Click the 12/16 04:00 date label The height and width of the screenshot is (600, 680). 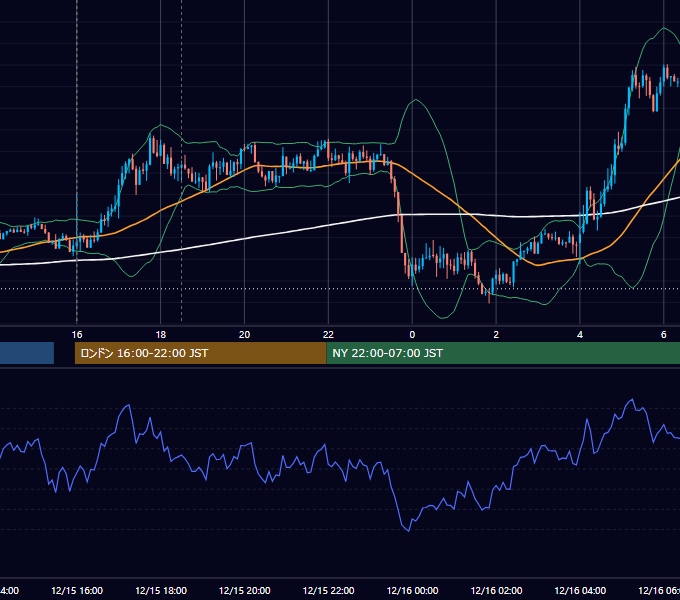(x=580, y=590)
